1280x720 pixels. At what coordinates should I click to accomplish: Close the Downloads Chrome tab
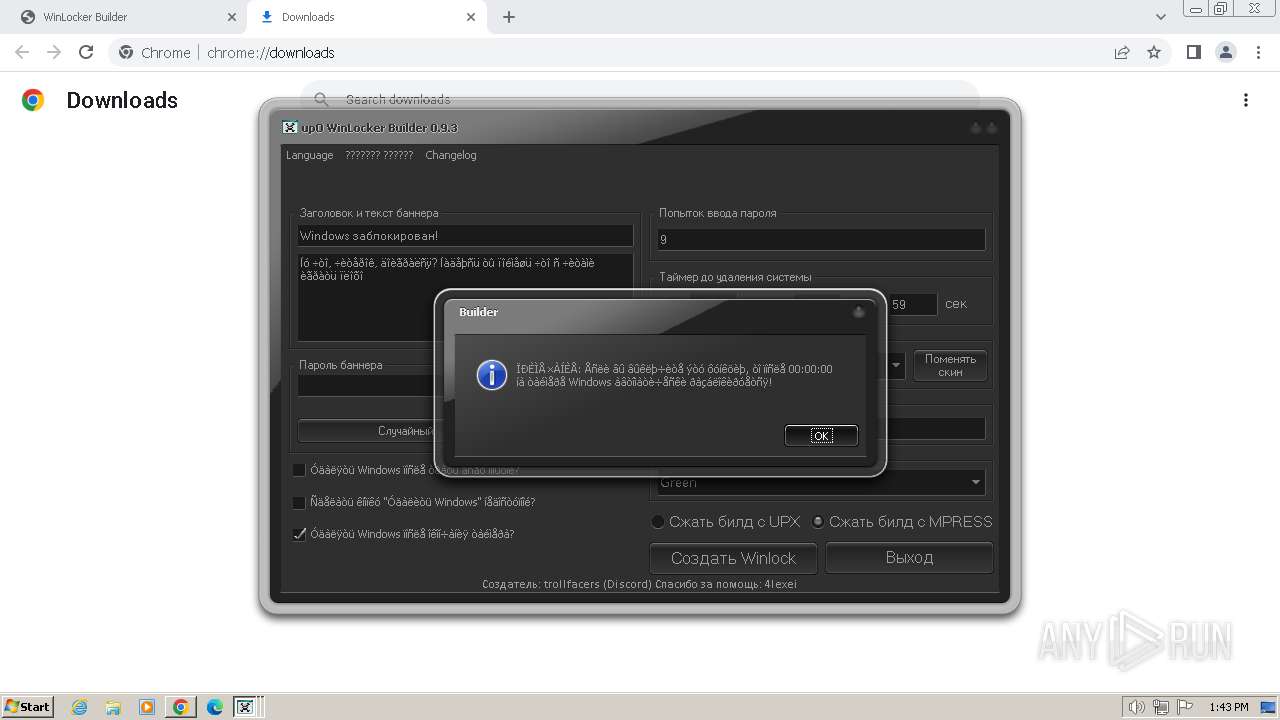point(471,17)
